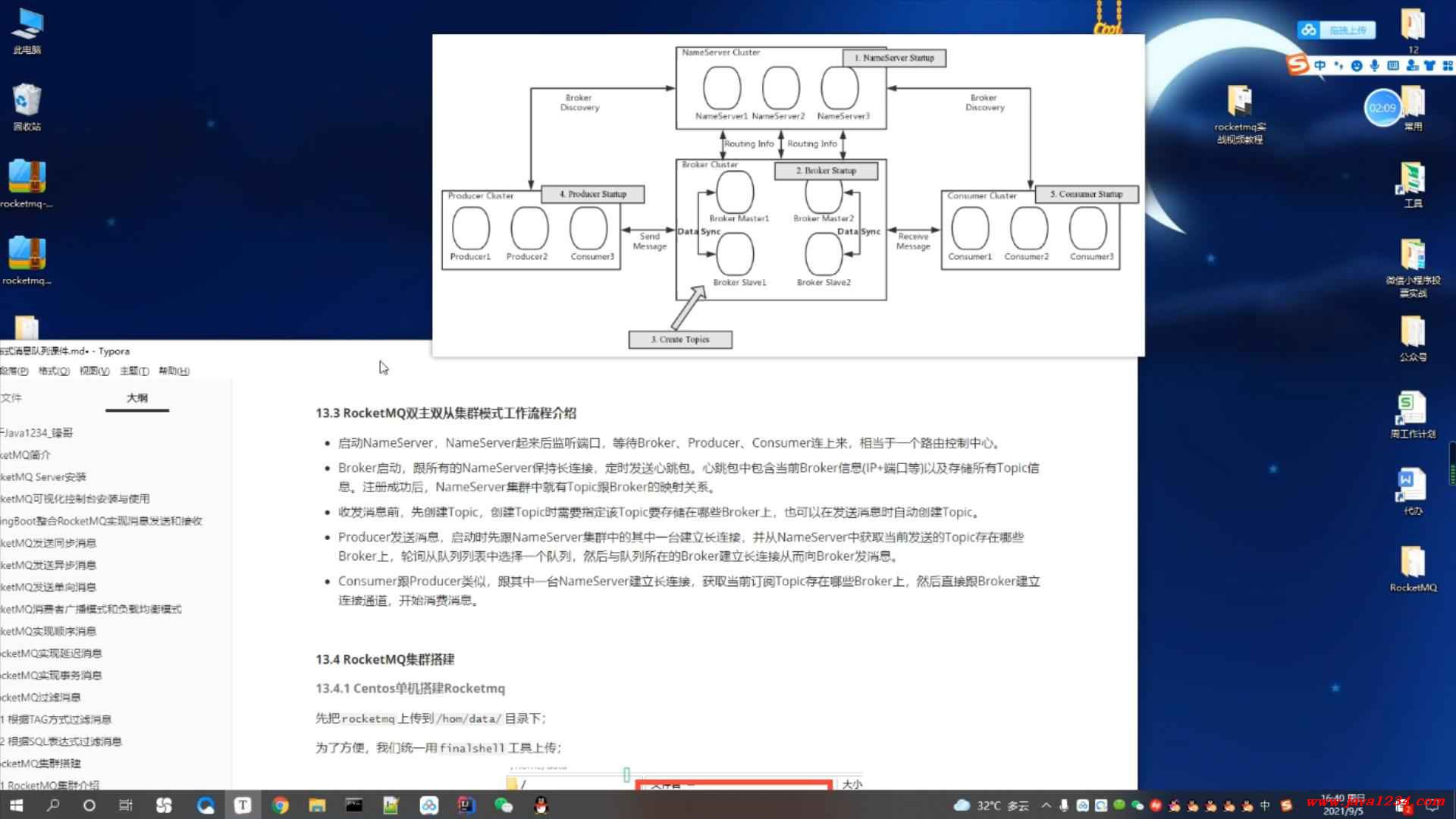Open Typora from the taskbar
The height and width of the screenshot is (819, 1456).
(243, 805)
